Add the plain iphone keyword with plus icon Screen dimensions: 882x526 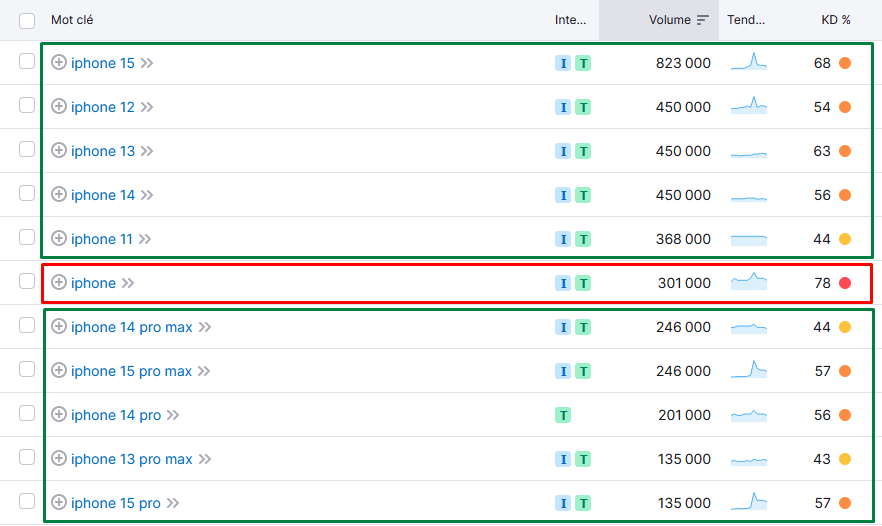click(59, 282)
